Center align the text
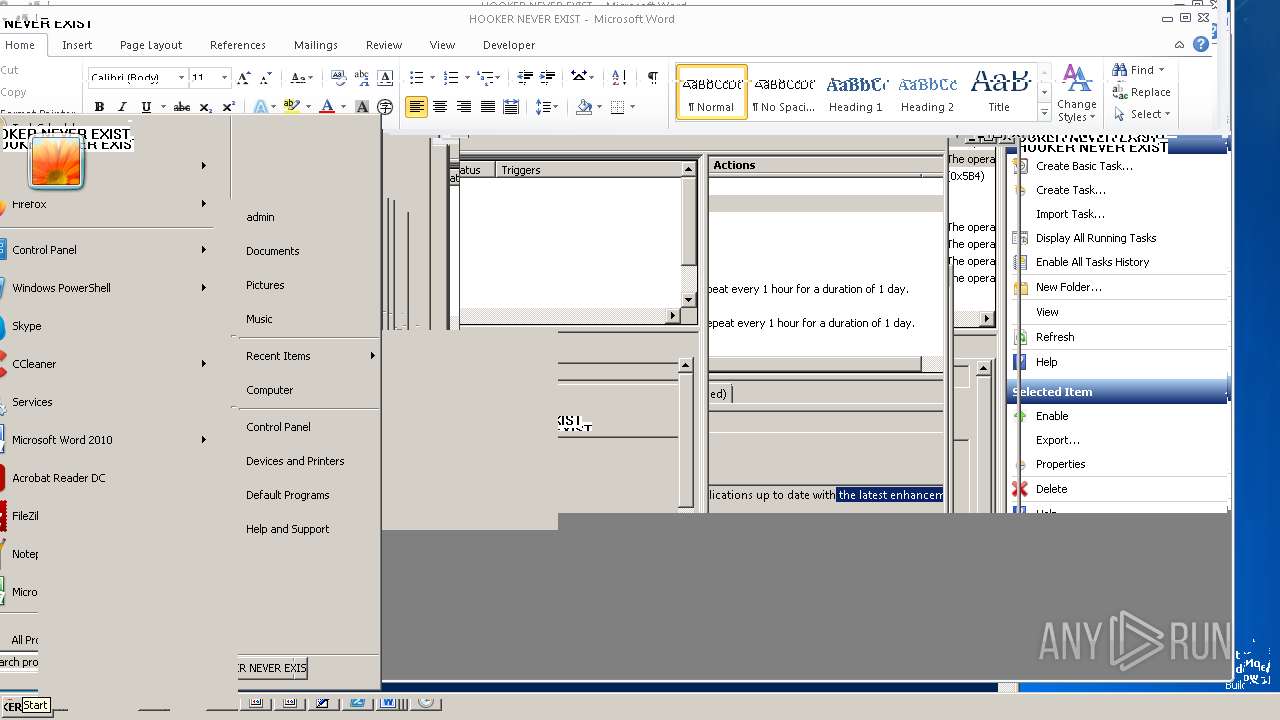Screen dimensions: 1280x720 pyautogui.click(x=440, y=107)
